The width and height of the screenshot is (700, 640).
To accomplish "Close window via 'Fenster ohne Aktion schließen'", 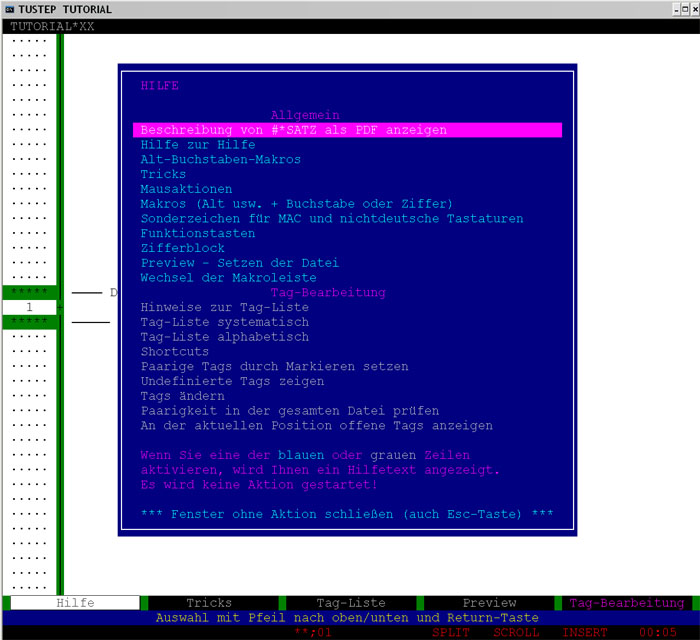I will [347, 514].
